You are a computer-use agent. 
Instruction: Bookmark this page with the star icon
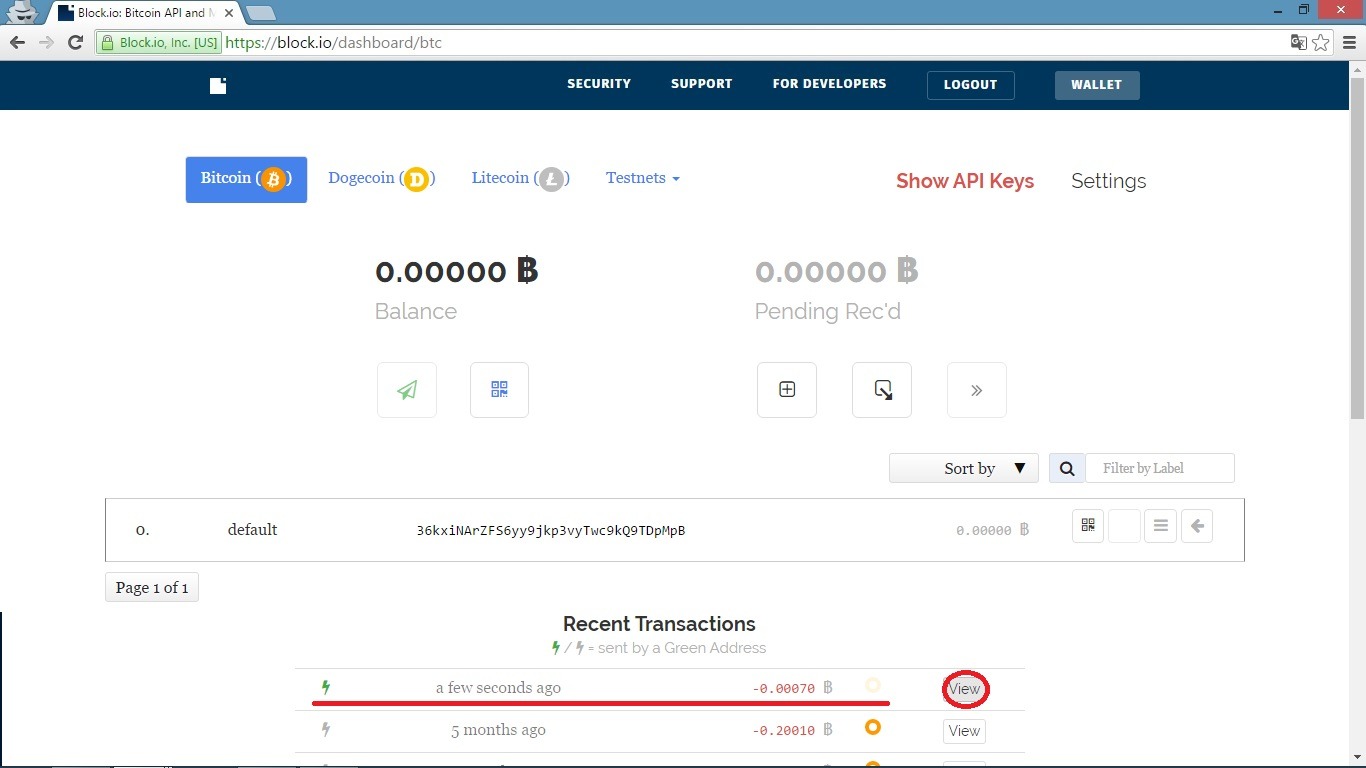point(1321,42)
